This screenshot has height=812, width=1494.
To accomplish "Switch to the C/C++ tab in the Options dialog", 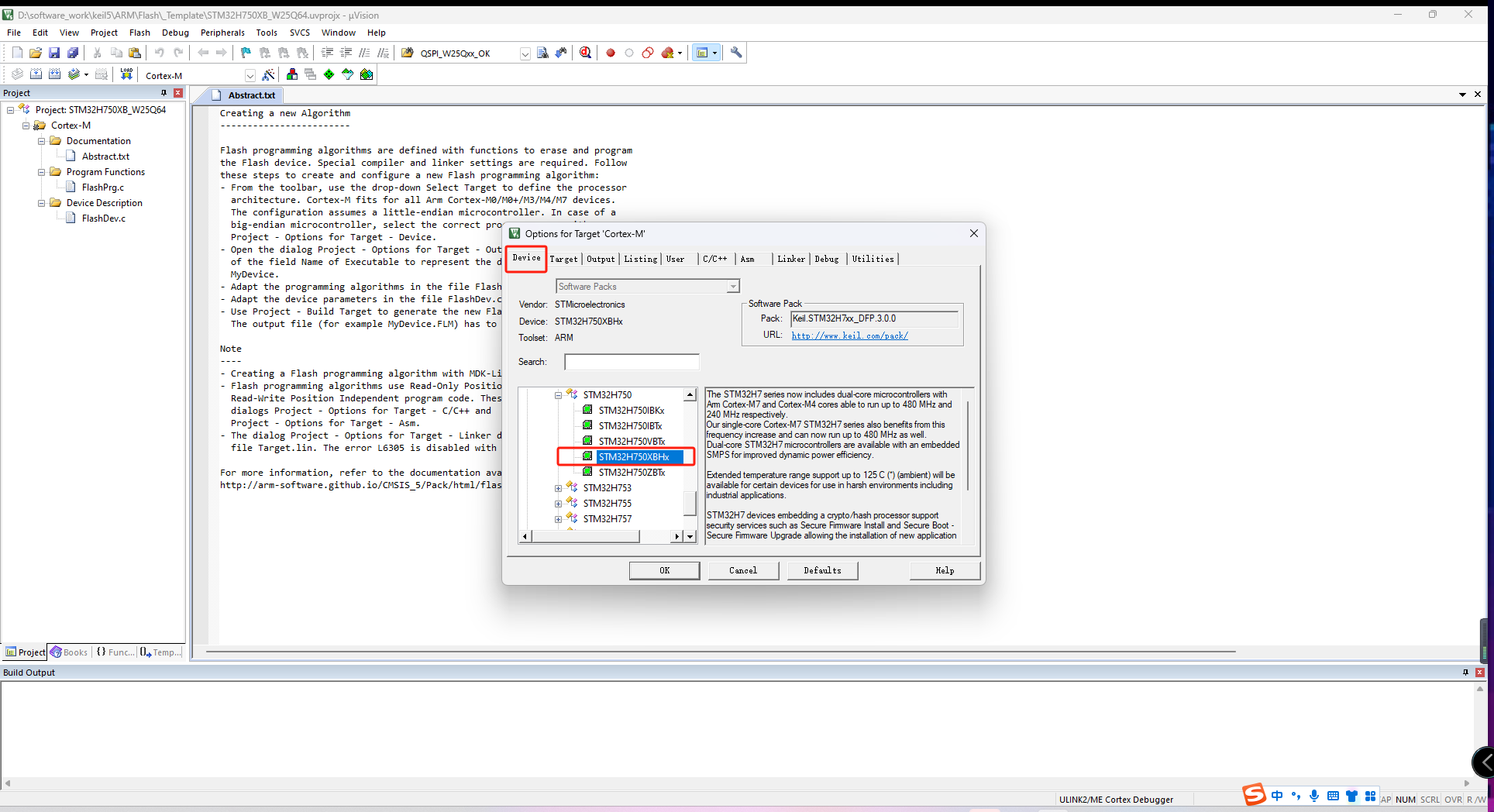I will pos(715,259).
